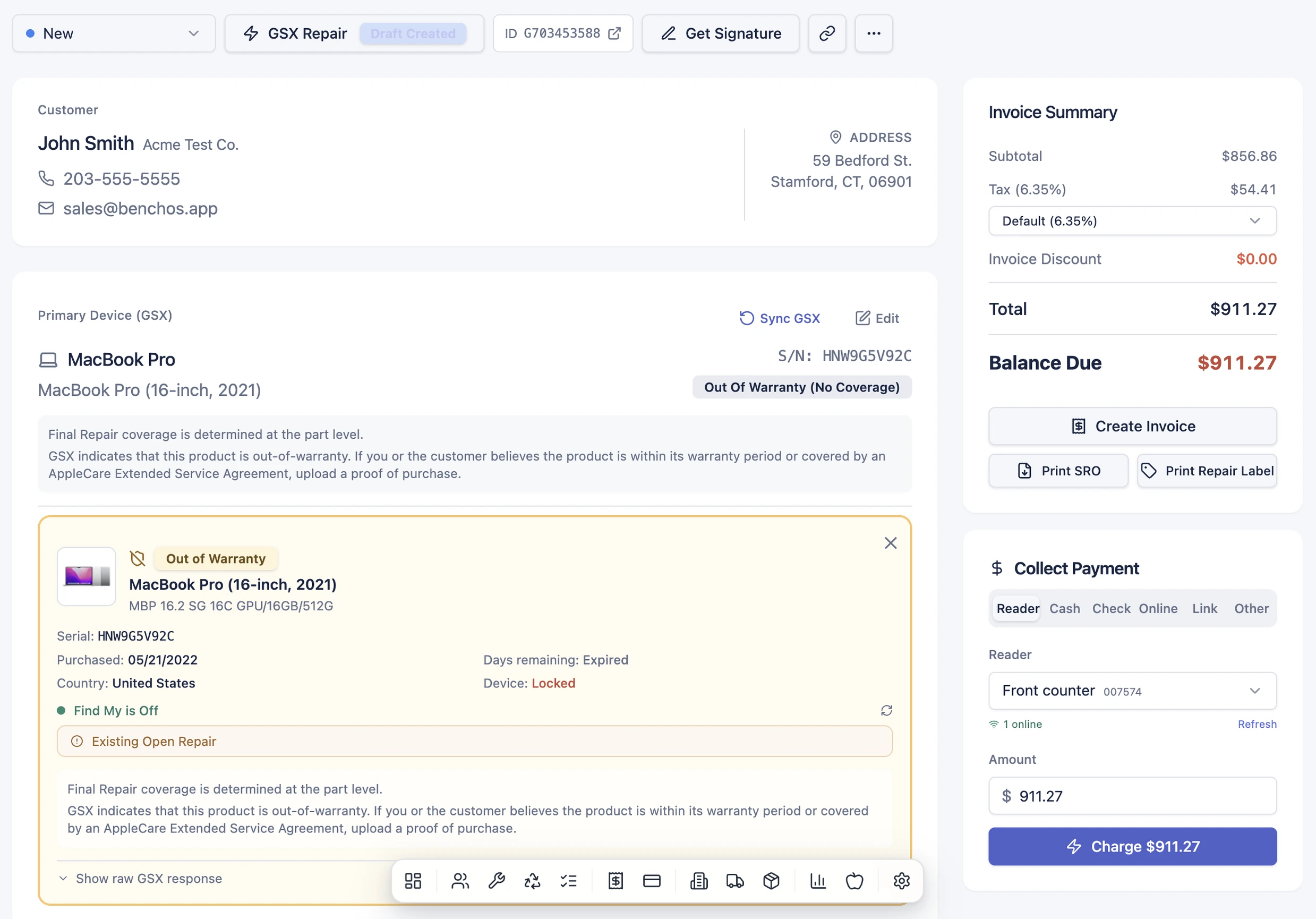Click the Invoice Discount $0.00 value

click(1256, 259)
